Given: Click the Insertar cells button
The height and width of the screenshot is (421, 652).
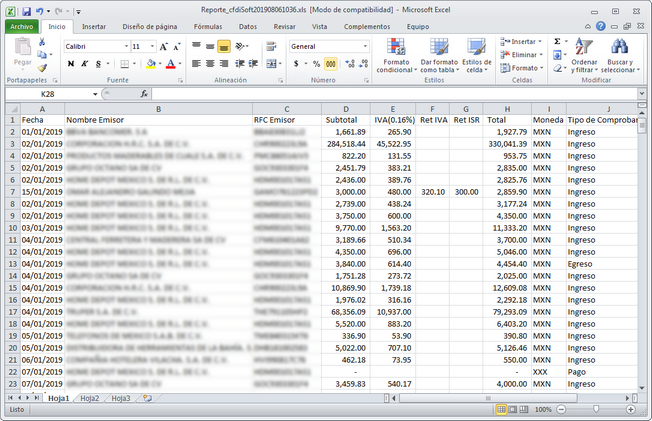Looking at the screenshot, I should point(522,41).
